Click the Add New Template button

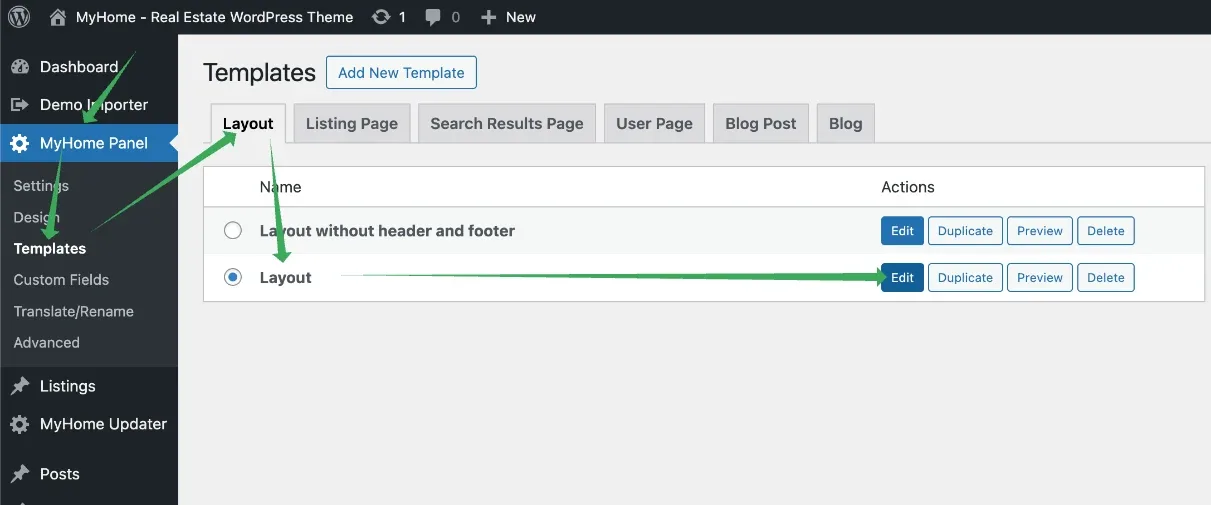pyautogui.click(x=401, y=72)
